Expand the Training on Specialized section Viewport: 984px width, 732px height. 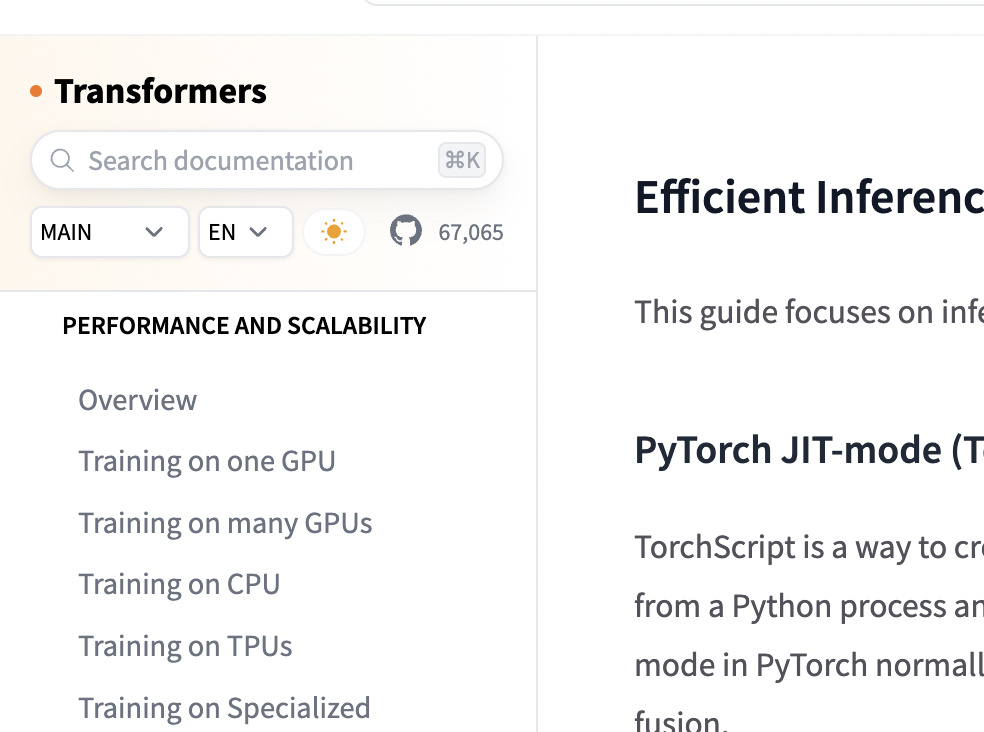tap(224, 708)
